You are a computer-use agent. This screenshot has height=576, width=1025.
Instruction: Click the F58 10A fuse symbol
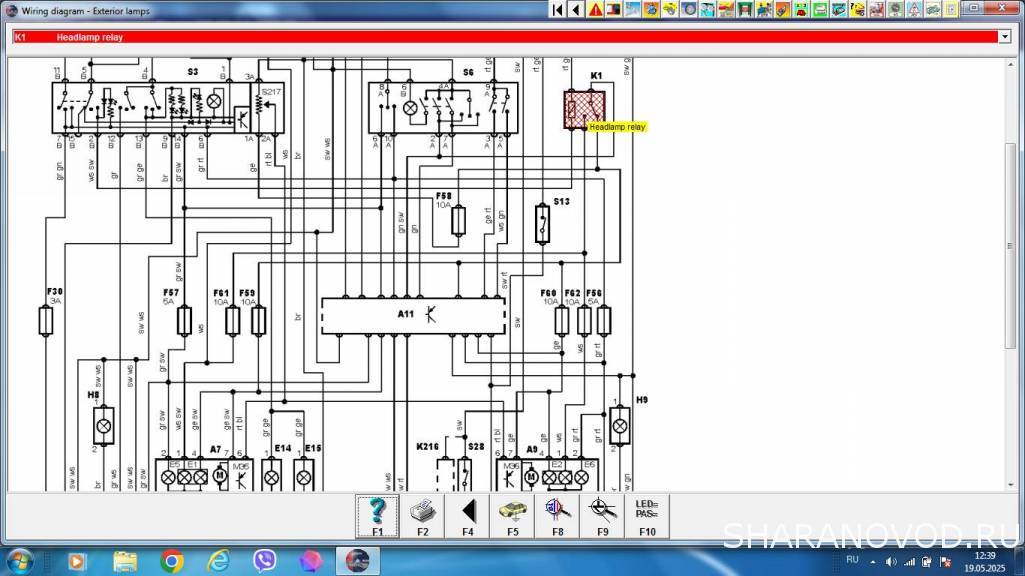458,220
